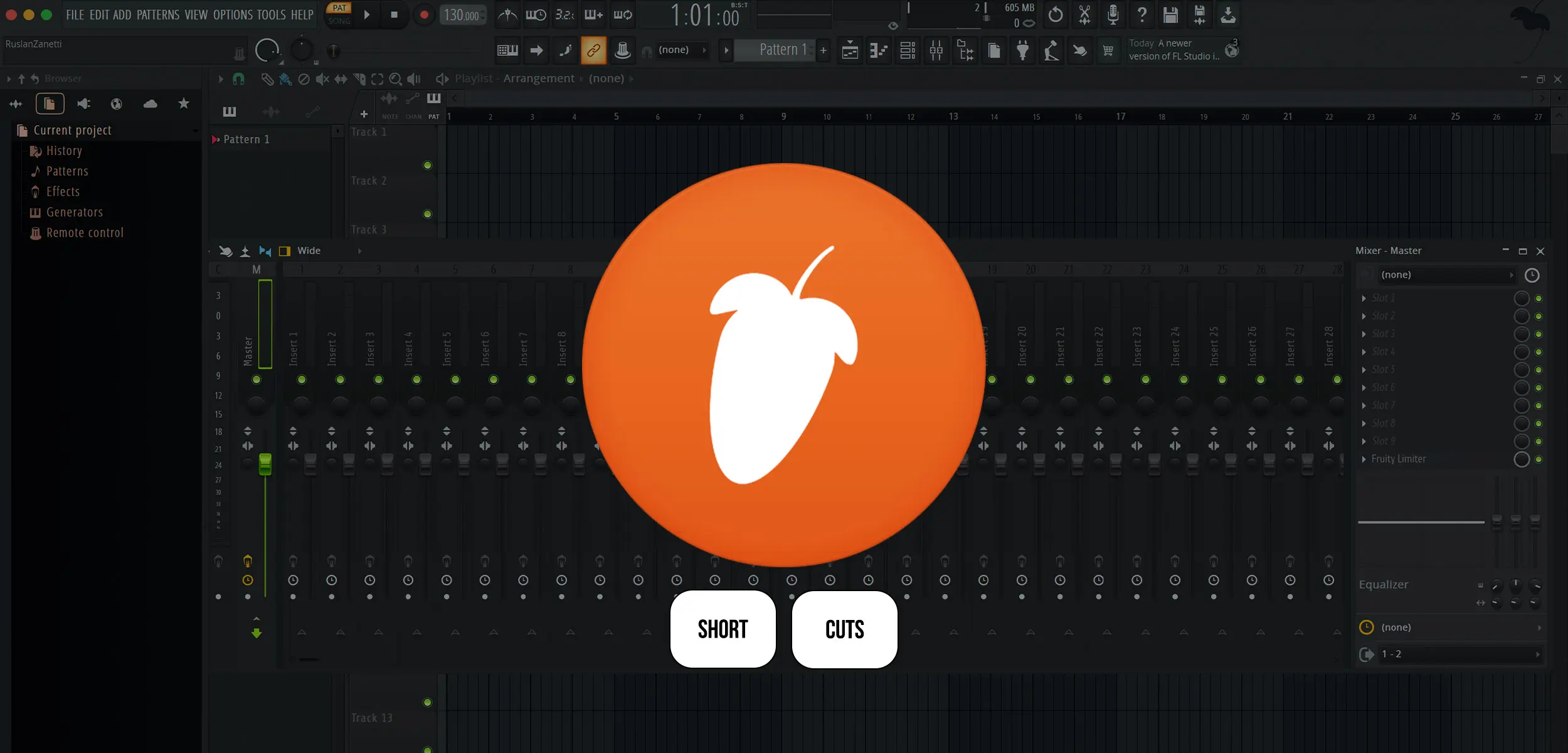Toggle Slot 1 enable LED in mixer
This screenshot has height=753, width=1568.
click(1539, 299)
